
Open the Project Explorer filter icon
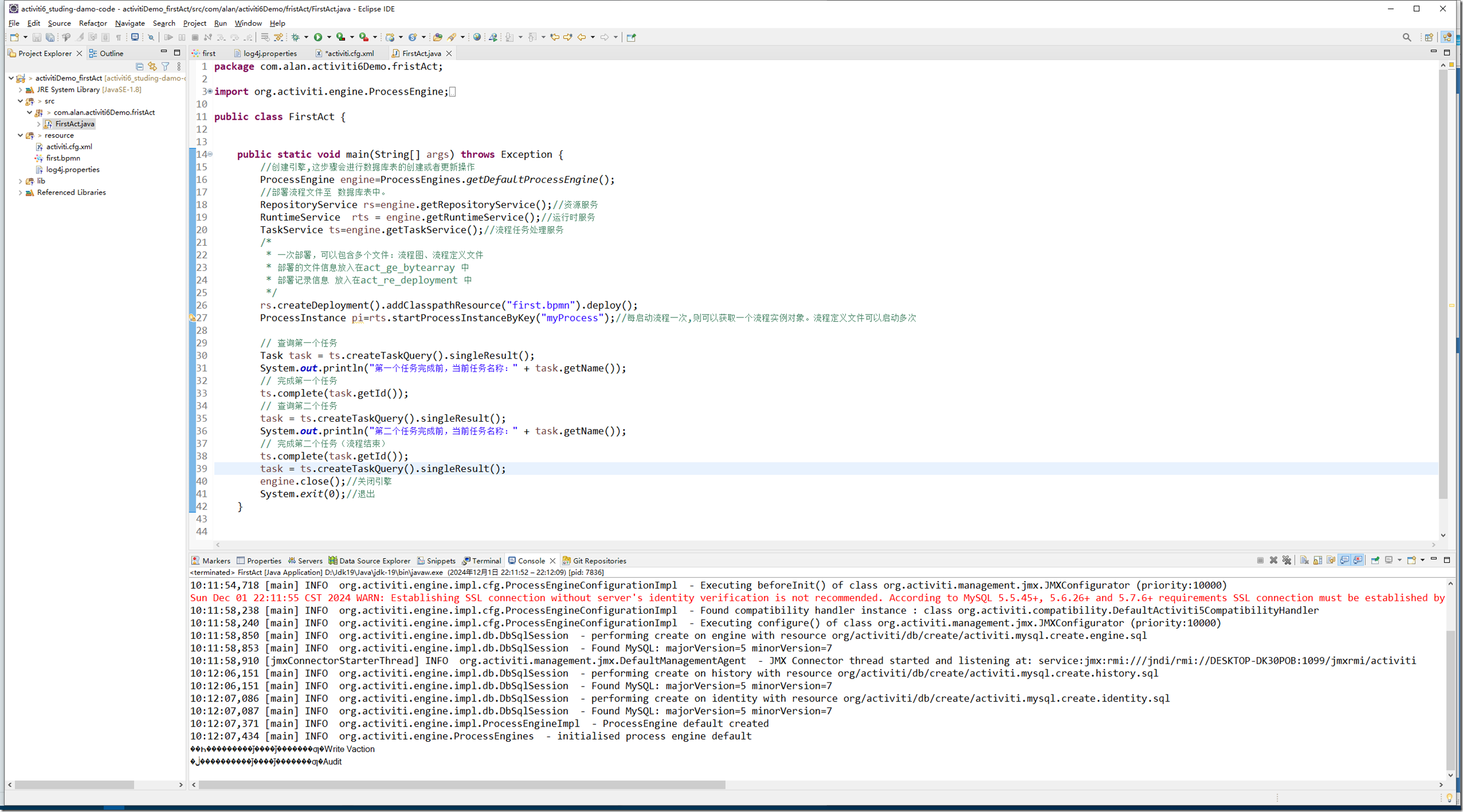166,66
